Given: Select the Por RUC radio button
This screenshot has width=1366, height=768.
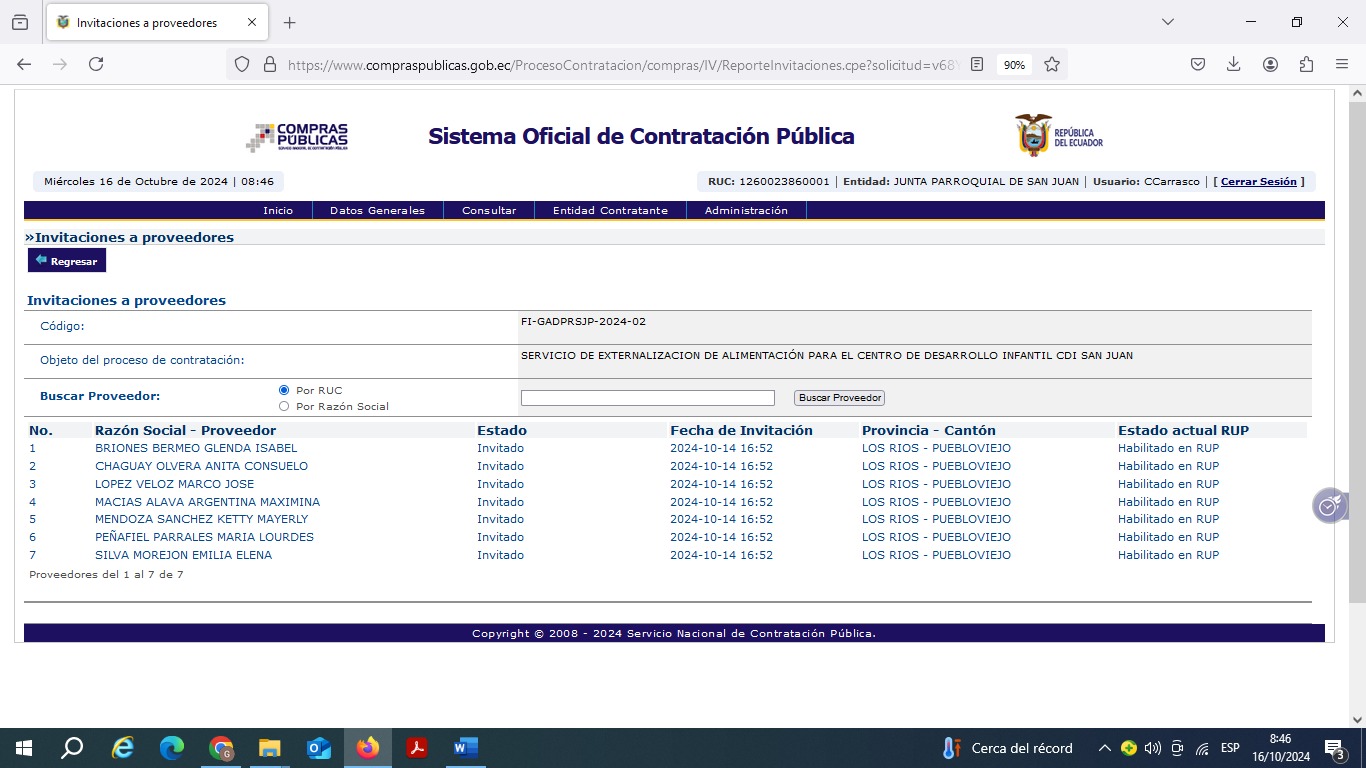Looking at the screenshot, I should click(284, 390).
